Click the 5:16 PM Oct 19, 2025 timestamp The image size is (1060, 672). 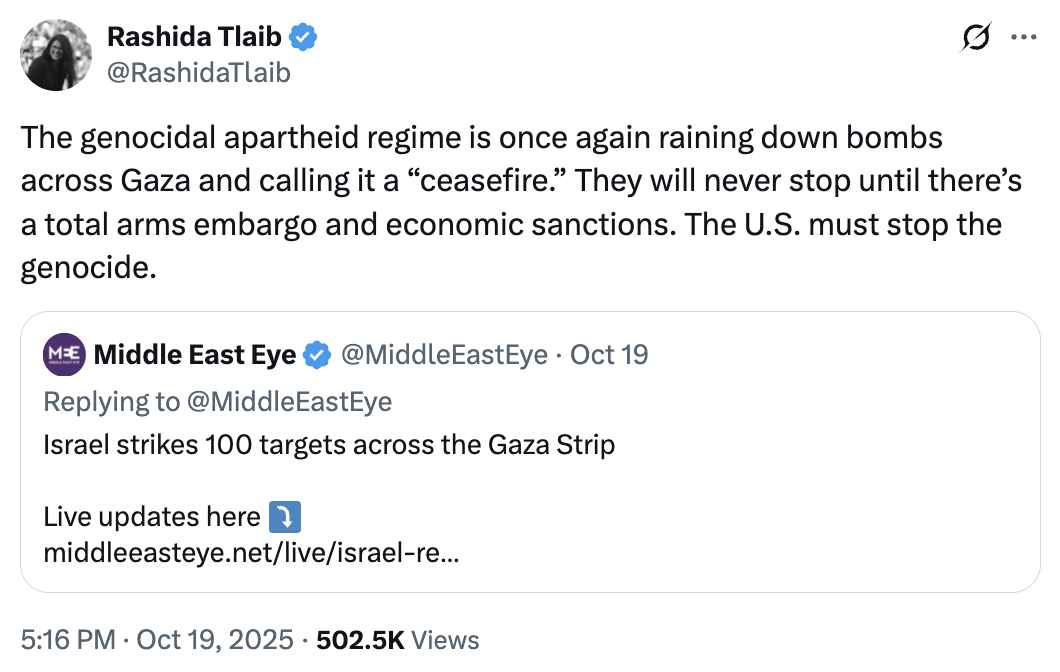158,640
